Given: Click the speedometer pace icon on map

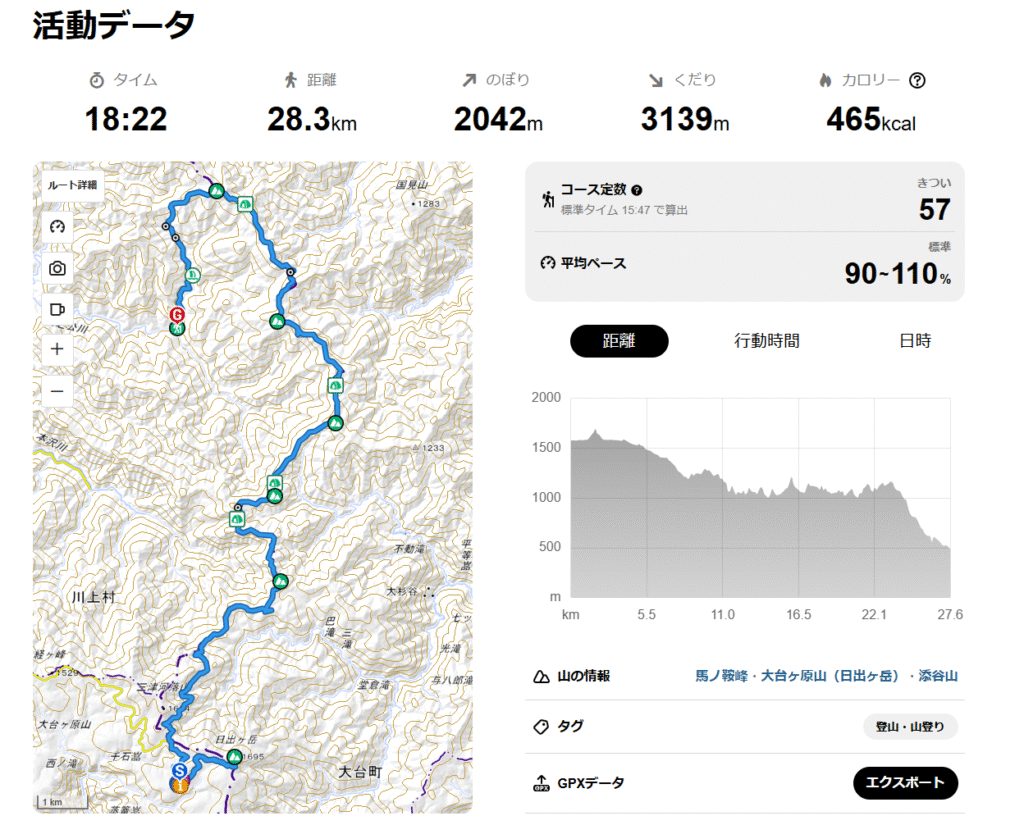Looking at the screenshot, I should [x=57, y=227].
